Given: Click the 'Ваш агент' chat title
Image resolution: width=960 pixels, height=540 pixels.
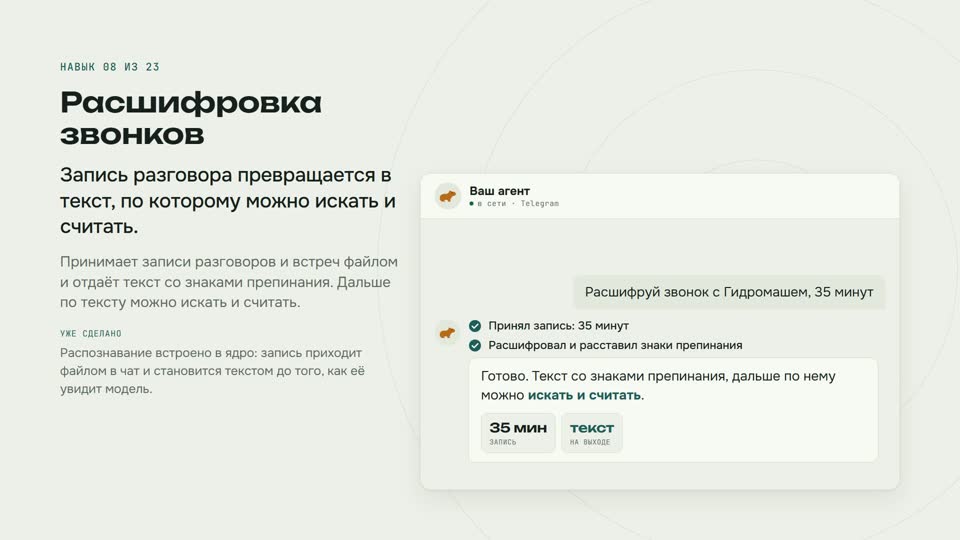Looking at the screenshot, I should (x=500, y=191).
